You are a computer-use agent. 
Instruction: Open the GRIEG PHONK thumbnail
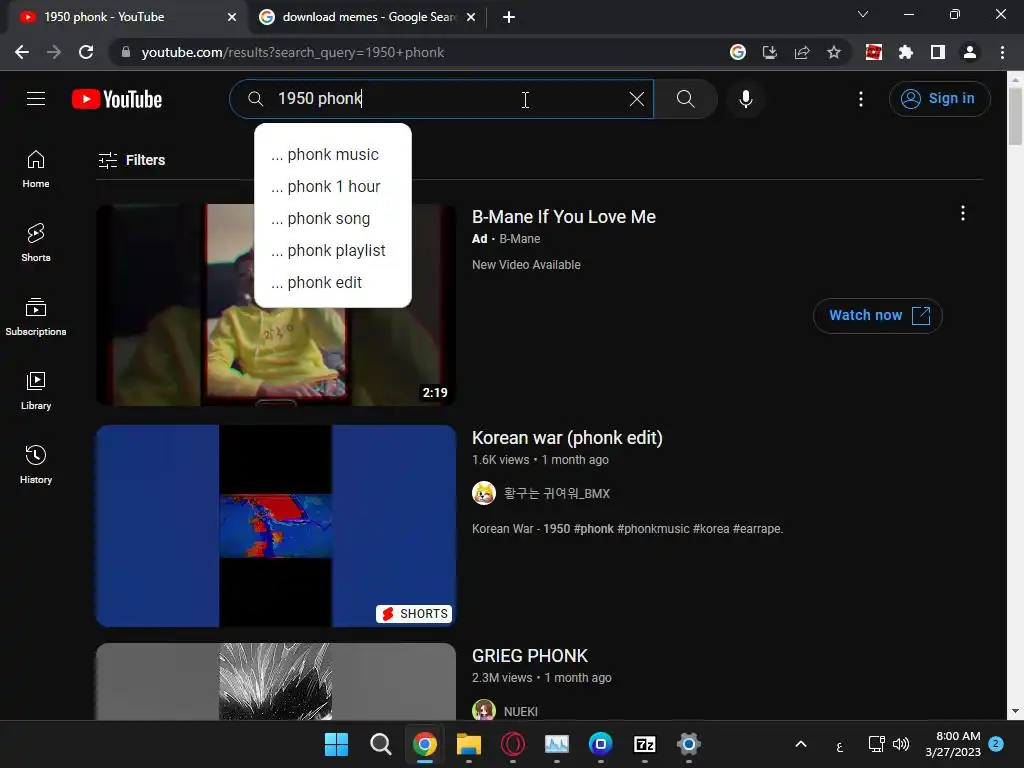(x=276, y=682)
